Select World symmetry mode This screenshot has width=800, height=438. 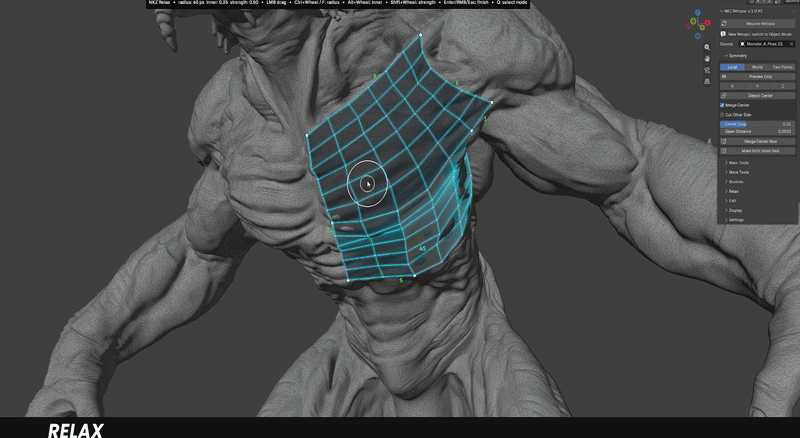[x=757, y=67]
